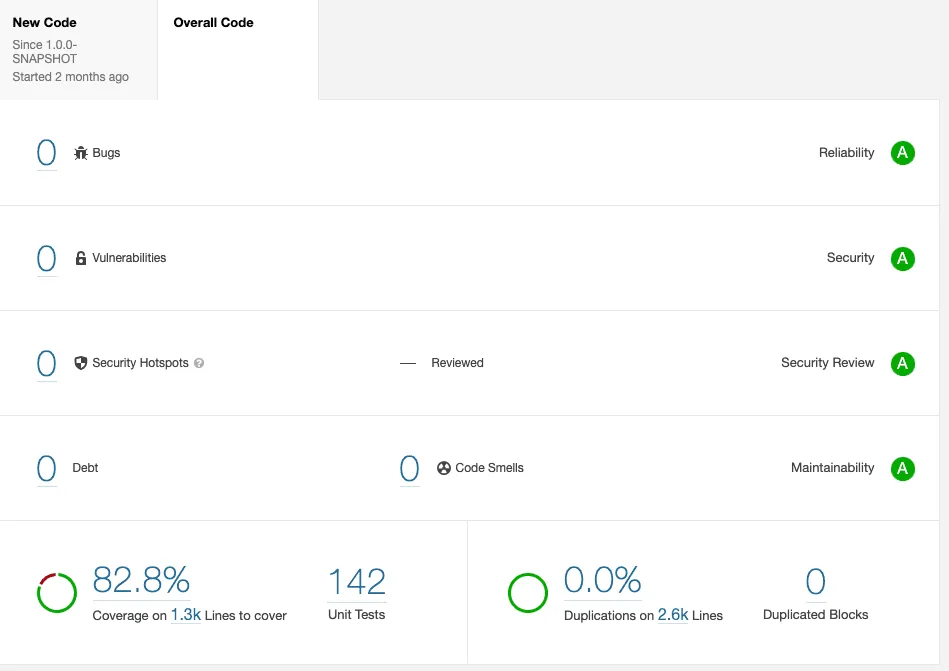Click the Code Smells radiation icon
This screenshot has width=949, height=671.
(x=444, y=468)
